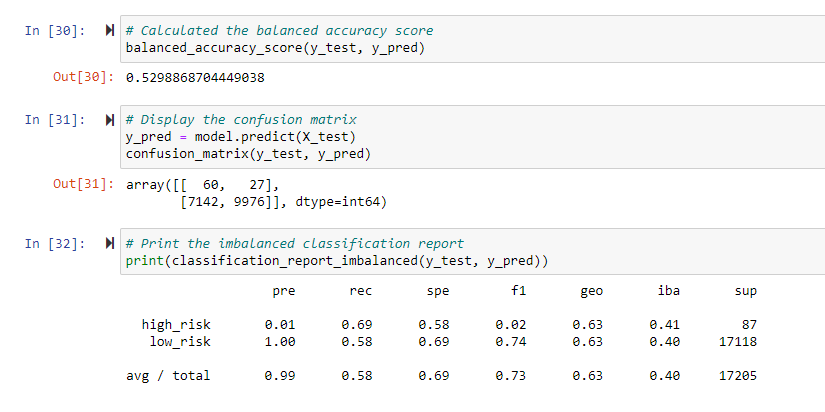Viewport: 825px width, 412px height.
Task: Click the 'f1' column header
Action: click(x=519, y=290)
